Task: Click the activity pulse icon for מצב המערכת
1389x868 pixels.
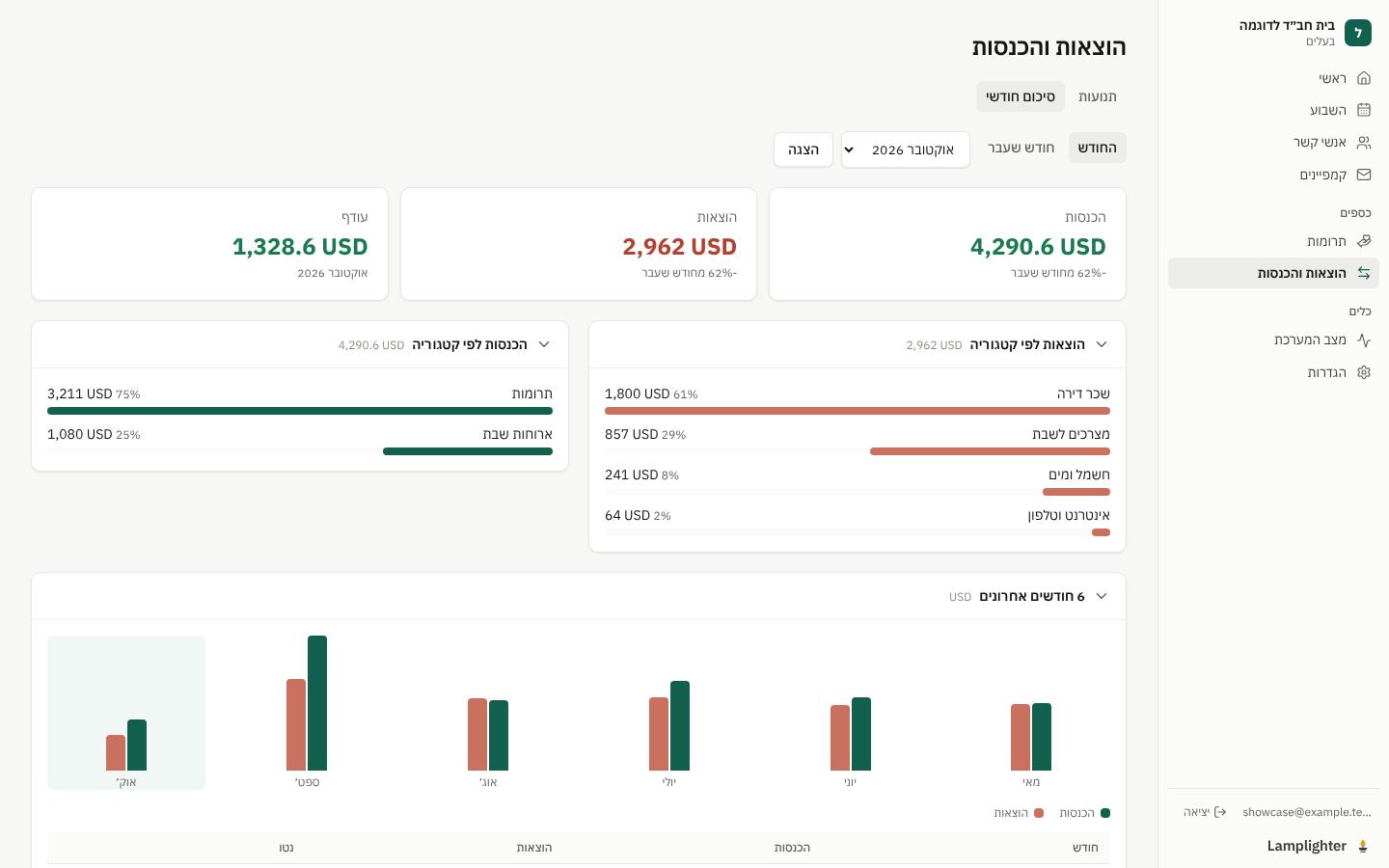Action: click(1363, 339)
